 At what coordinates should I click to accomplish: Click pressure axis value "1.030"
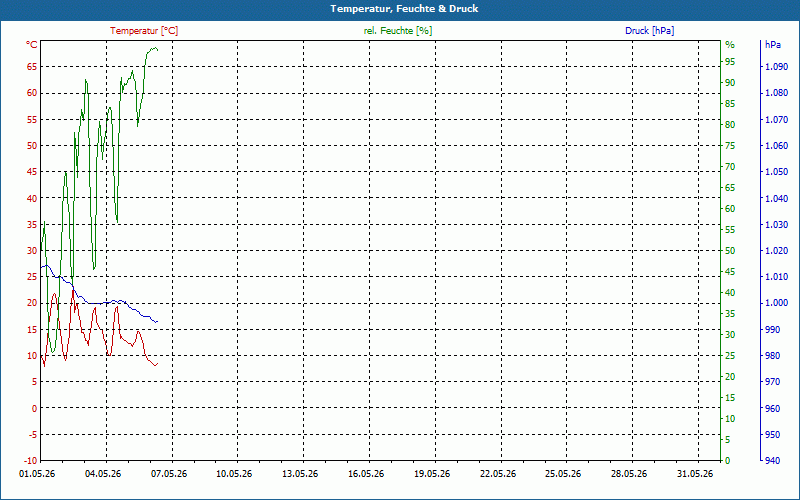776,224
